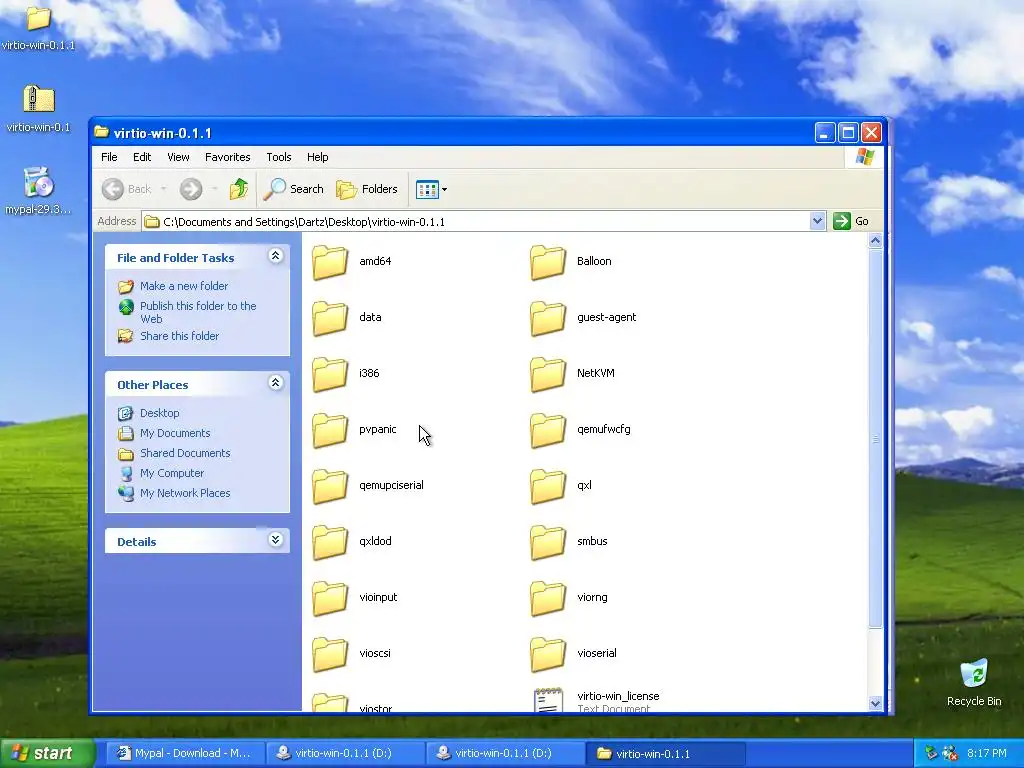Open the Forward history dropdown arrow
This screenshot has width=1024, height=768.
[x=214, y=189]
